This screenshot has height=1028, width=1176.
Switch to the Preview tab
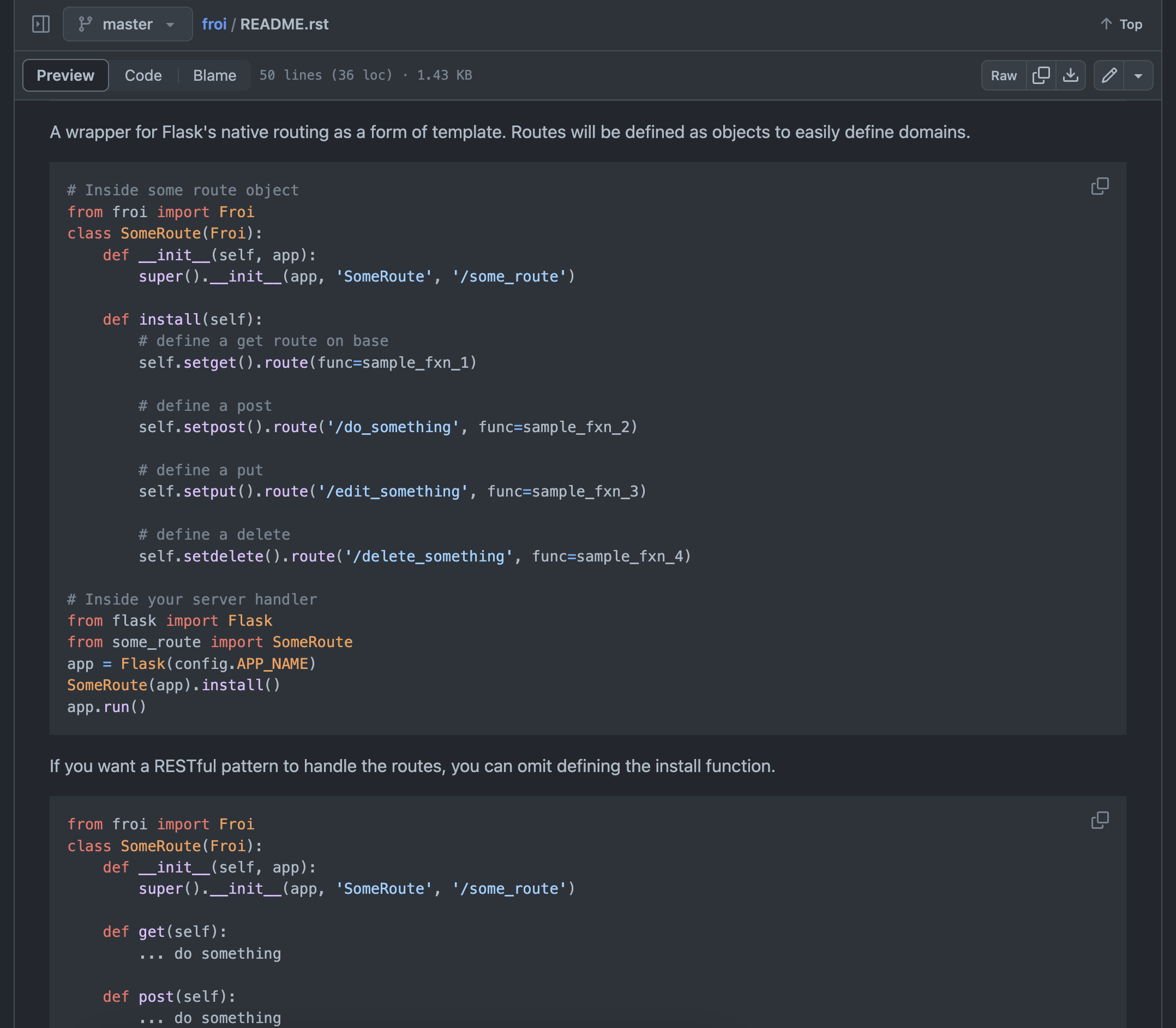click(65, 75)
